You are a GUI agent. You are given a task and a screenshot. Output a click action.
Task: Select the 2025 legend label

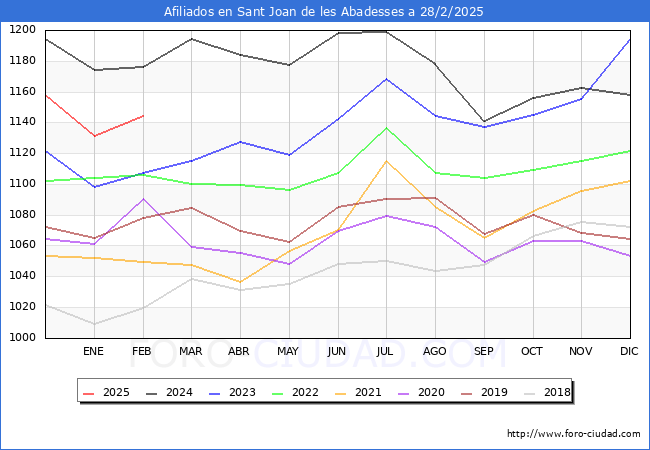point(116,392)
